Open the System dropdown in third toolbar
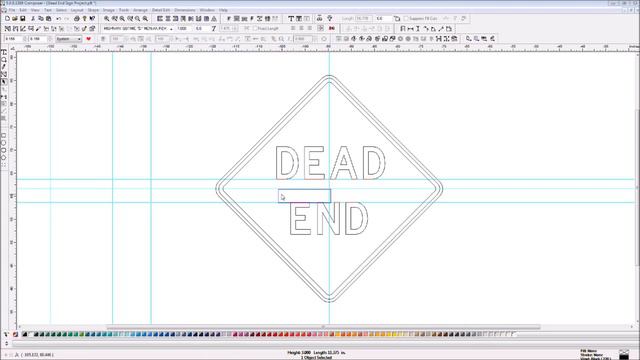This screenshot has height=360, width=640. point(69,39)
